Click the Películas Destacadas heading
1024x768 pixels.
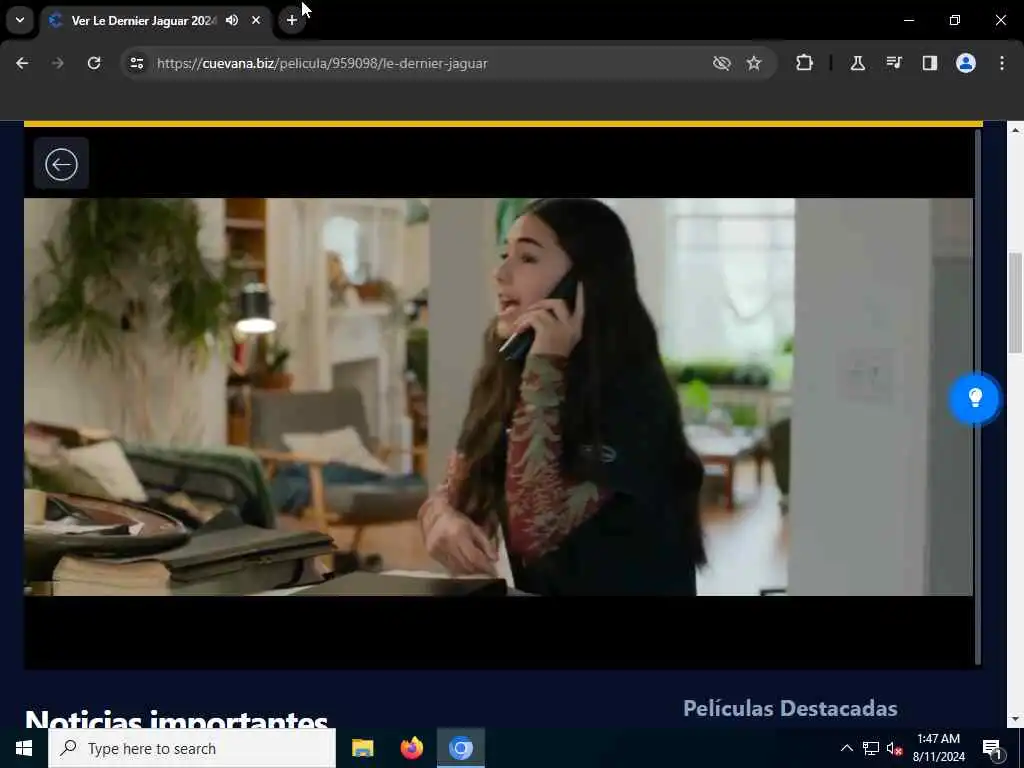tap(790, 709)
